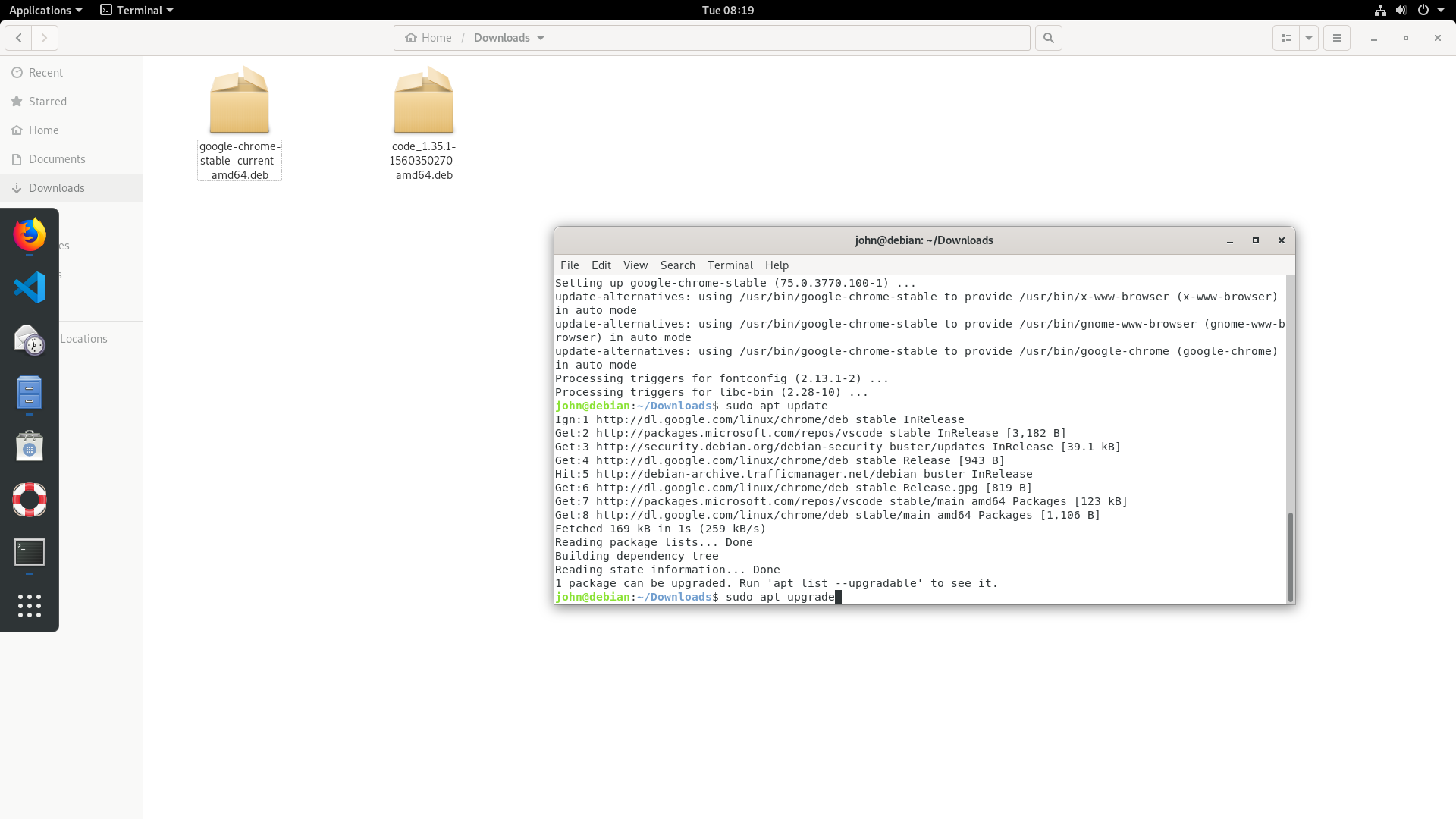Select Downloads in the Files sidebar
This screenshot has height=819, width=1456.
coord(71,188)
